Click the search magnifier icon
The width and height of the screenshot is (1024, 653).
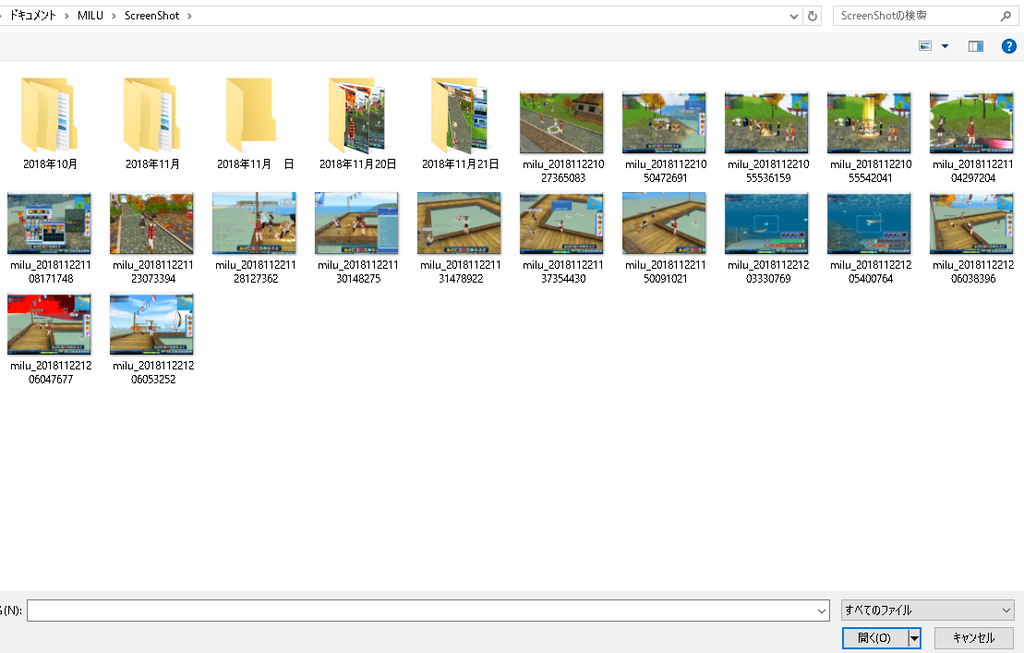tap(1005, 16)
